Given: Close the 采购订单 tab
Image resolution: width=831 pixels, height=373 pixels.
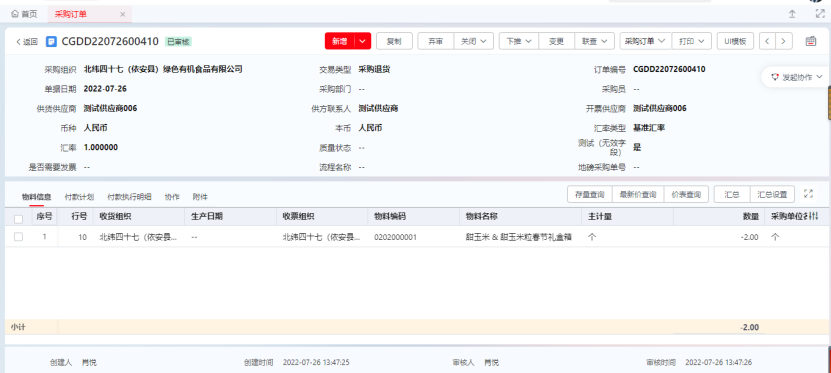Looking at the screenshot, I should tap(122, 15).
